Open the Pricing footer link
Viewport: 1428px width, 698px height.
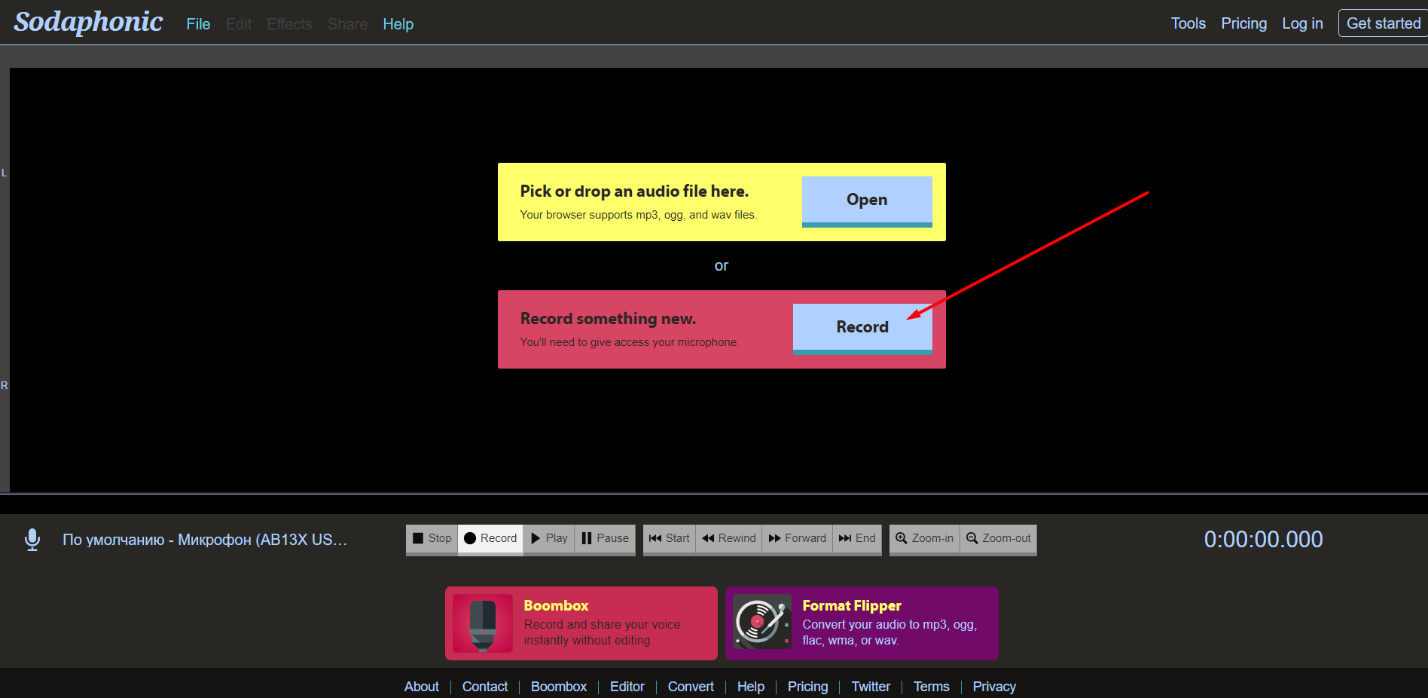tap(808, 687)
